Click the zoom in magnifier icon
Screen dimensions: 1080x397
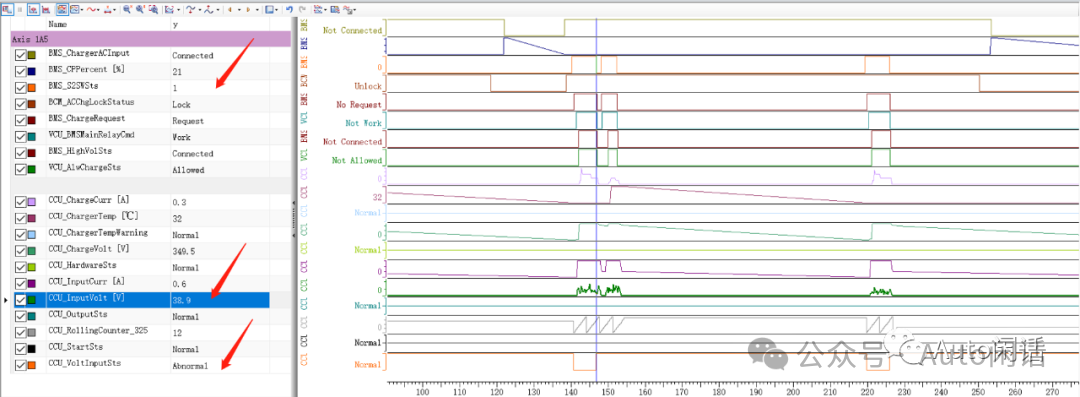(127, 10)
